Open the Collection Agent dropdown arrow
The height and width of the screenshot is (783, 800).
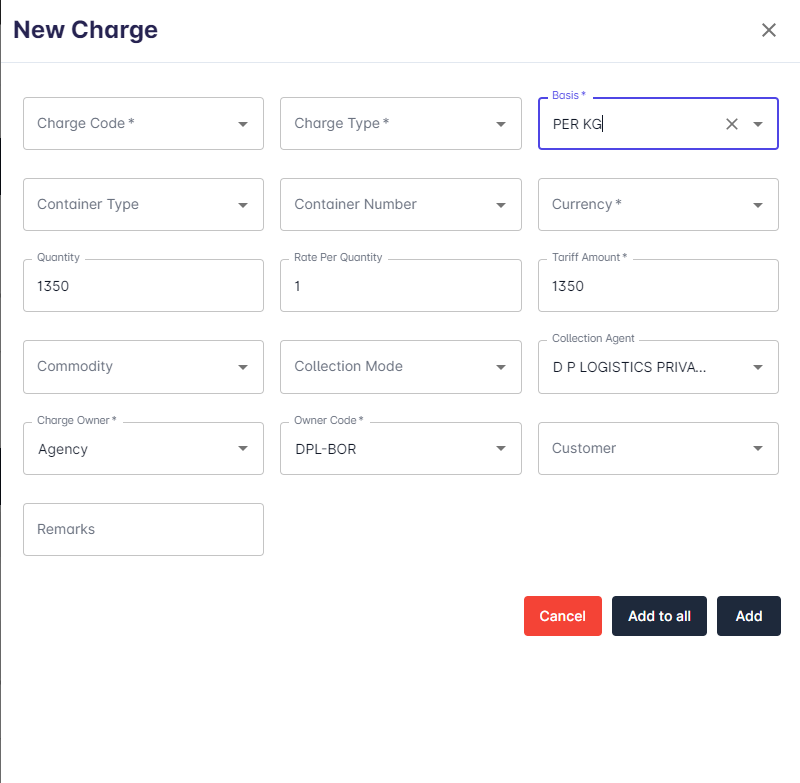tap(758, 367)
